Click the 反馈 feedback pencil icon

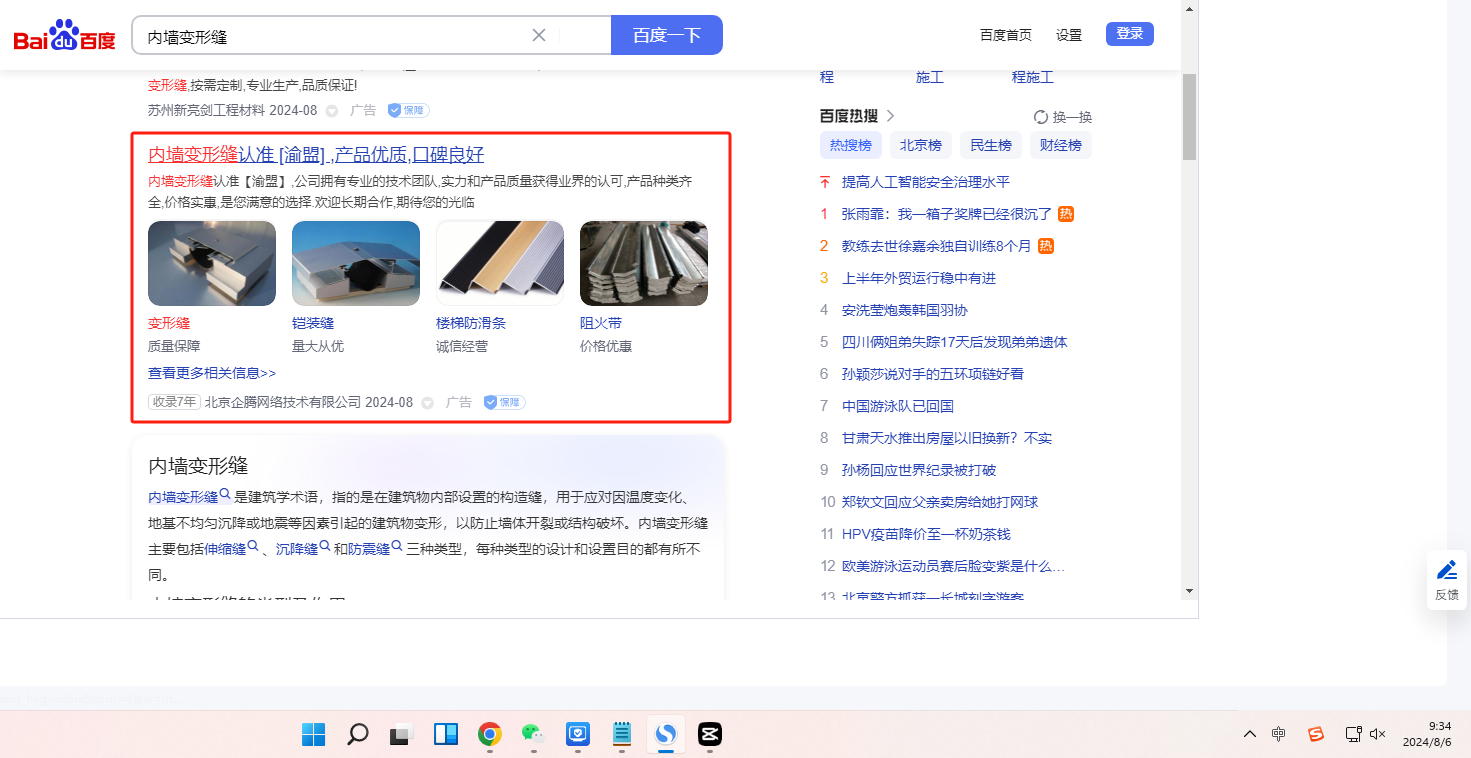[1446, 571]
